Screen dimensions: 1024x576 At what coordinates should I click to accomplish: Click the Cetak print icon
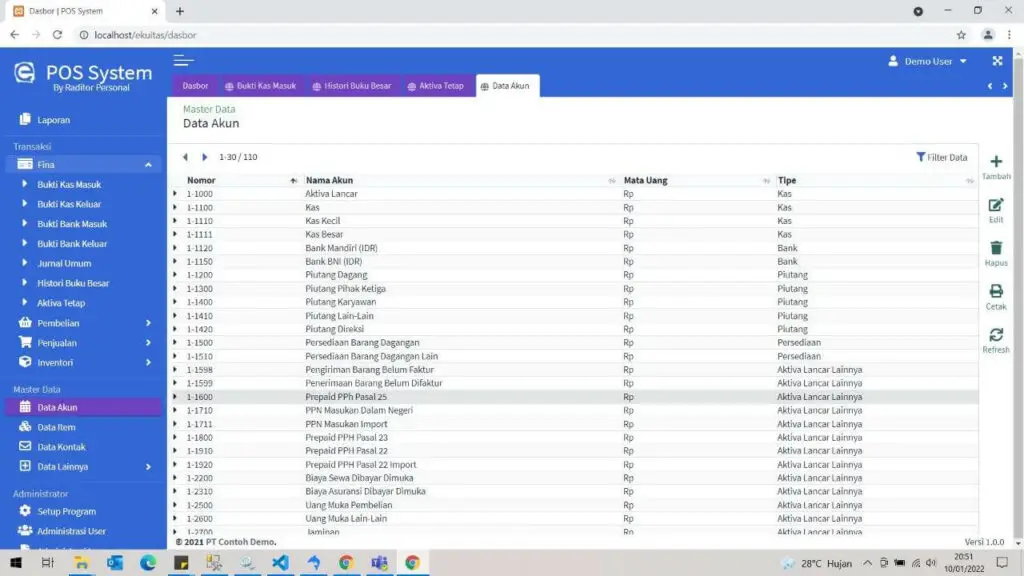pos(995,292)
